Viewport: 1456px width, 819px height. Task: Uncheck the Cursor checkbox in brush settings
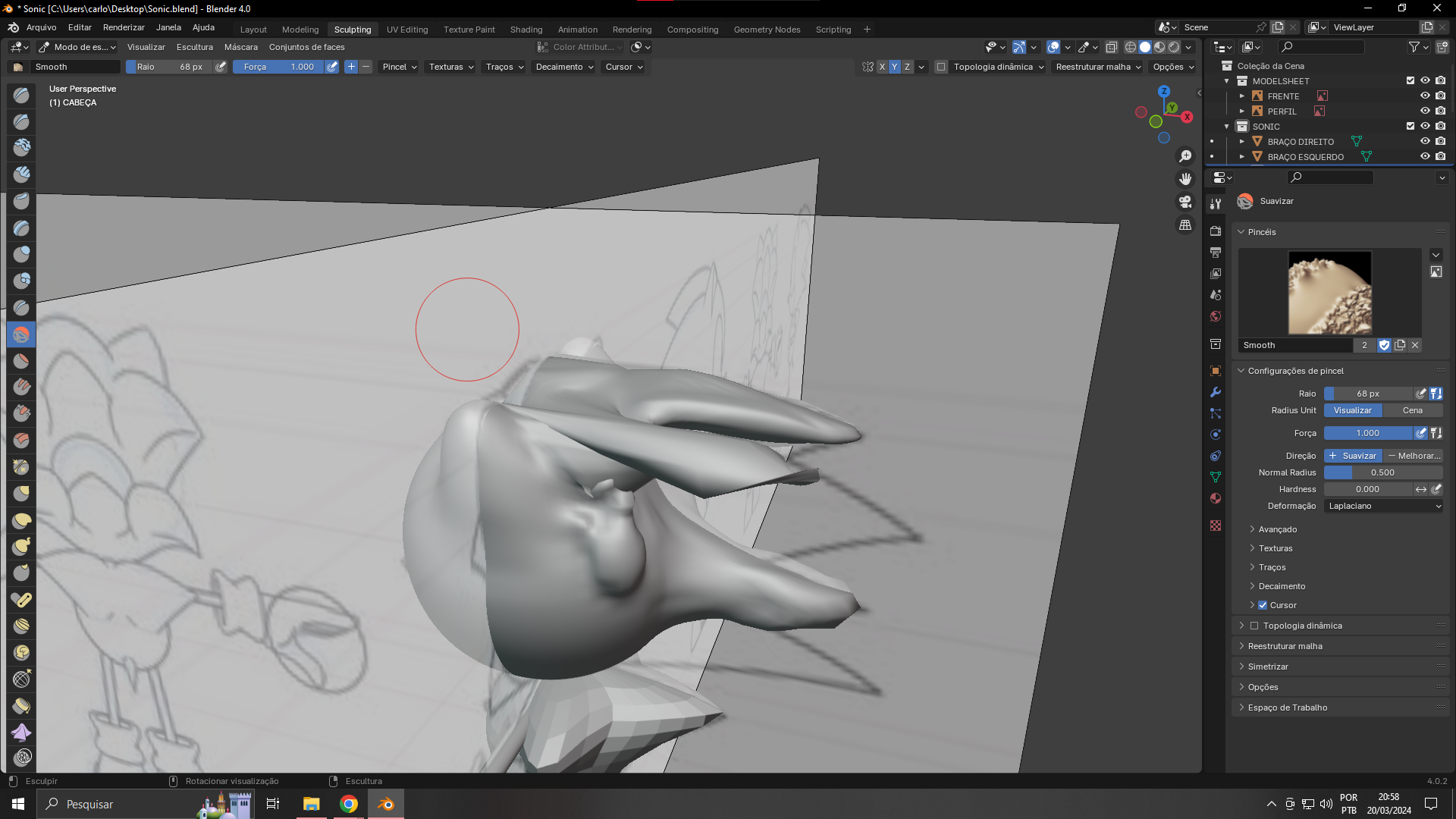coord(1263,605)
